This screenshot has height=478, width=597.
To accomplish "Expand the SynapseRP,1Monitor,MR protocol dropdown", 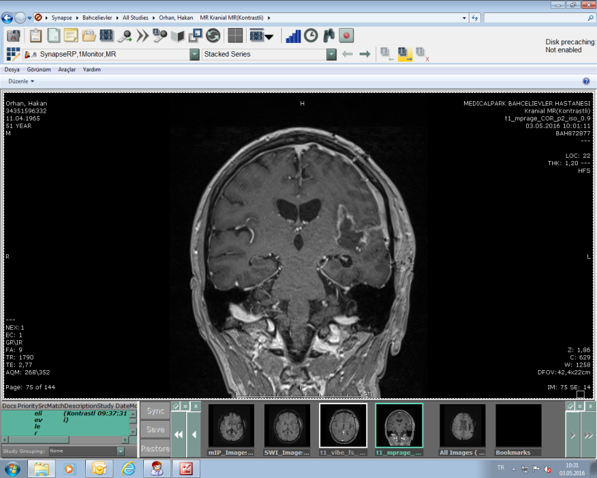I will pyautogui.click(x=195, y=54).
